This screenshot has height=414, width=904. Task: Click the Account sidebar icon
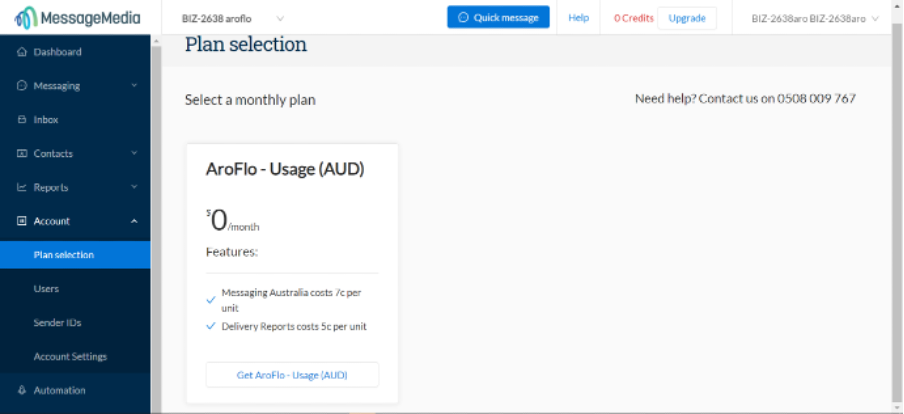point(22,221)
